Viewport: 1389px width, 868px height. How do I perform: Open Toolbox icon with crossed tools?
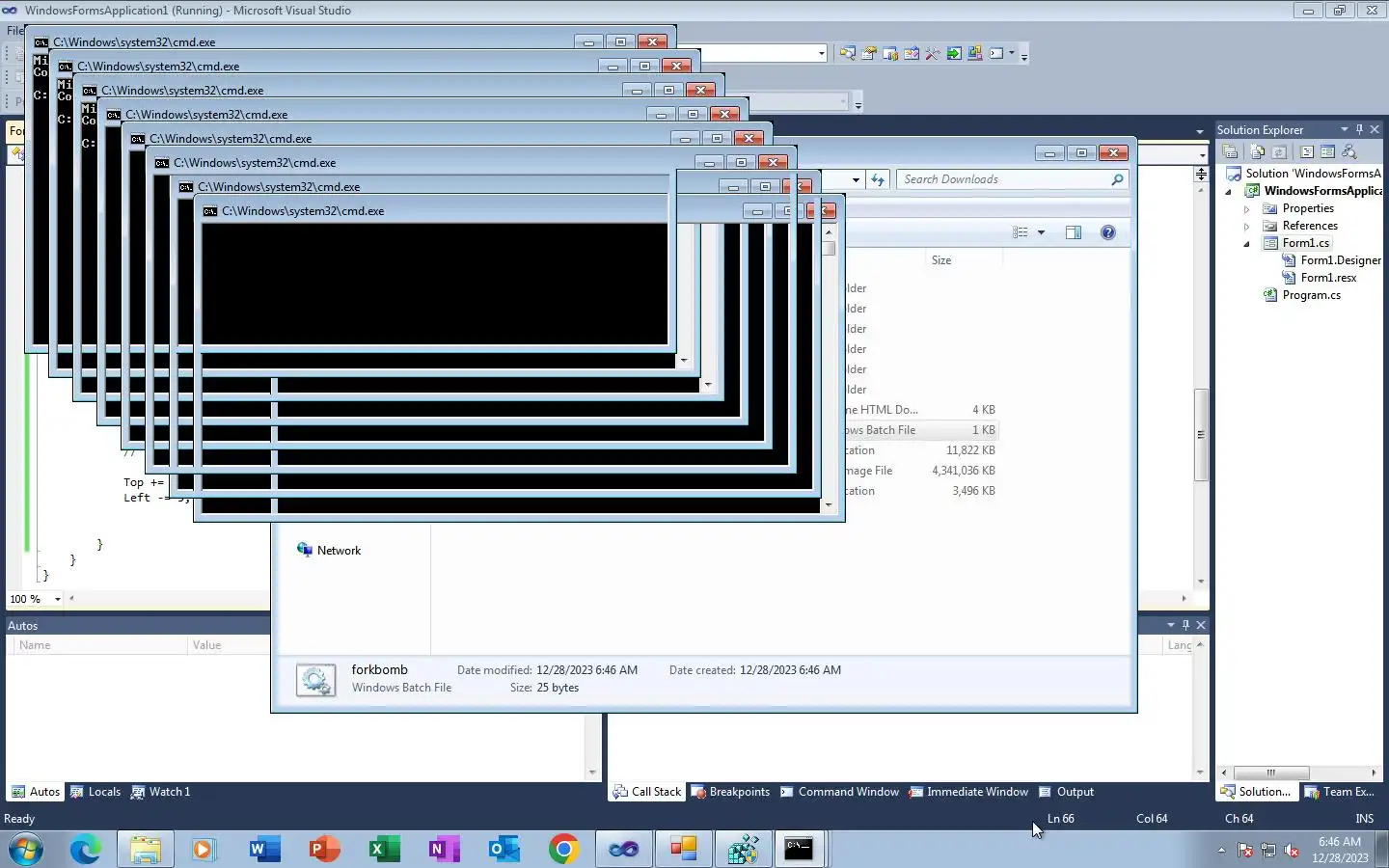(x=933, y=53)
